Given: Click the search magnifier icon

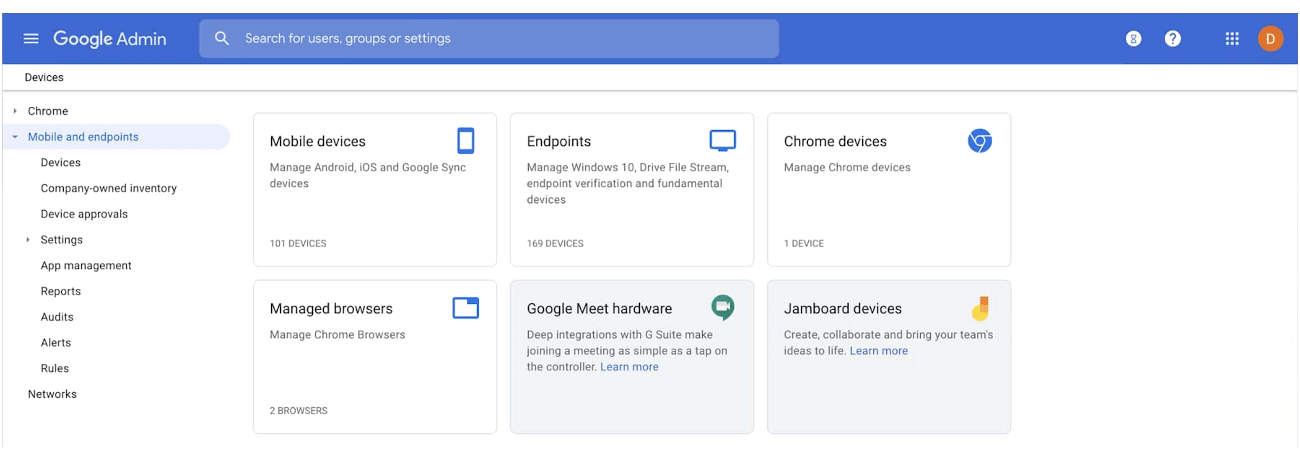Looking at the screenshot, I should point(222,39).
